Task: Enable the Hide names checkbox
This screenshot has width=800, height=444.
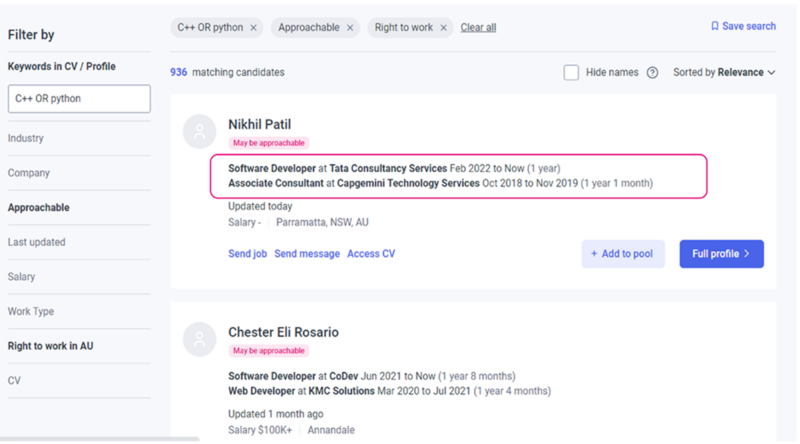Action: coord(571,73)
